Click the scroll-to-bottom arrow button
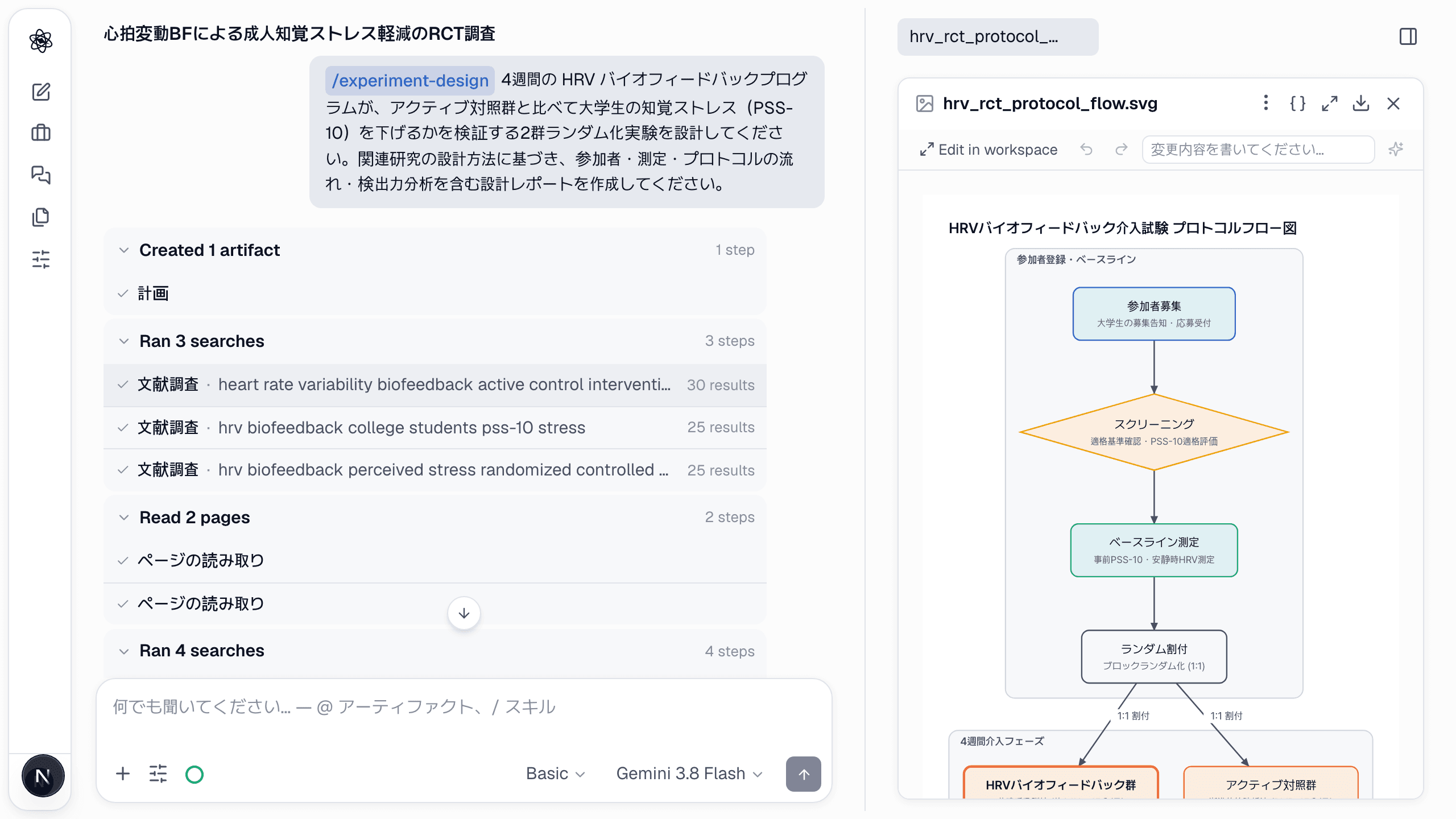Viewport: 1456px width, 819px height. pos(464,613)
